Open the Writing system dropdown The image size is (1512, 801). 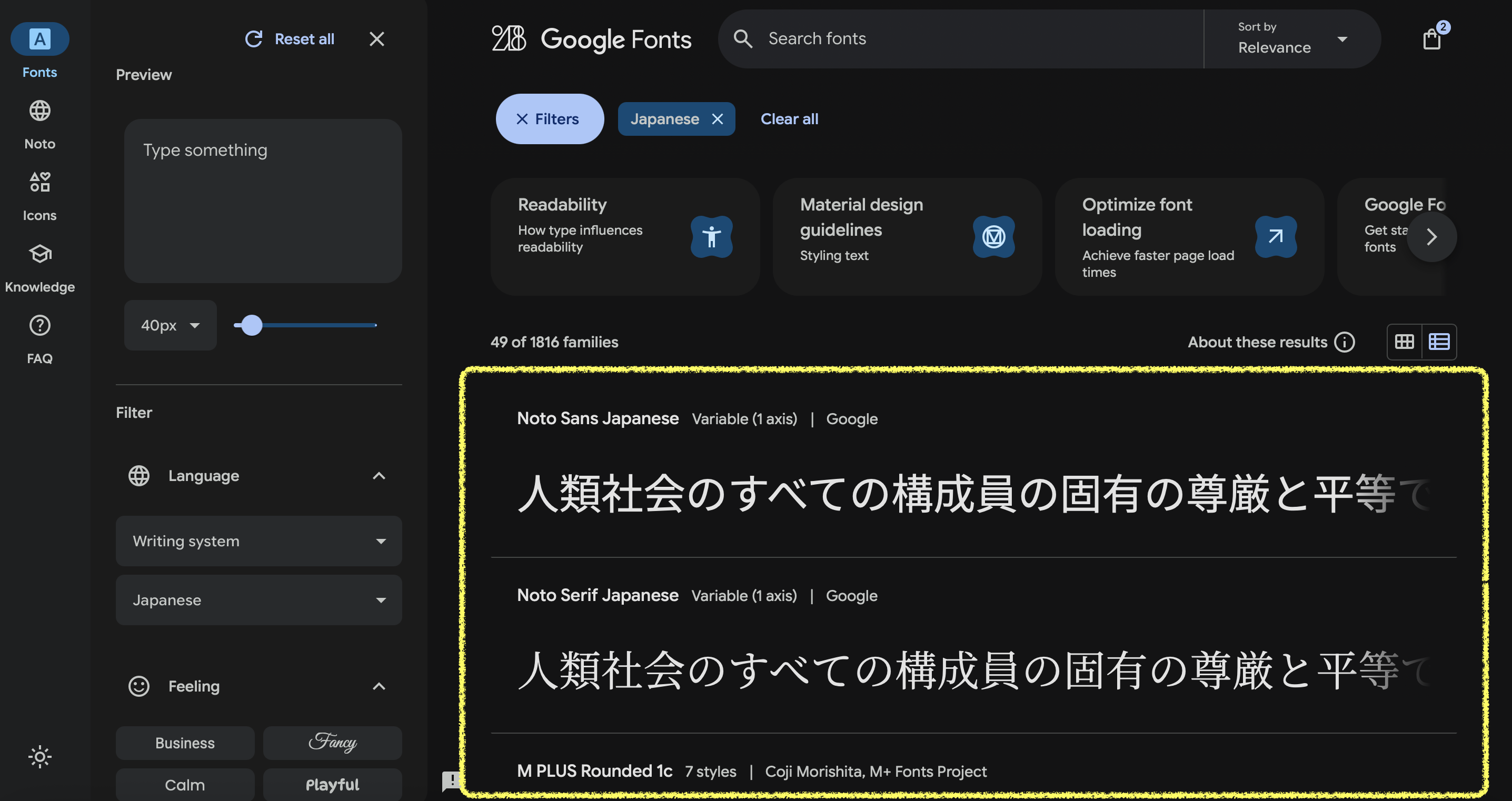[258, 541]
